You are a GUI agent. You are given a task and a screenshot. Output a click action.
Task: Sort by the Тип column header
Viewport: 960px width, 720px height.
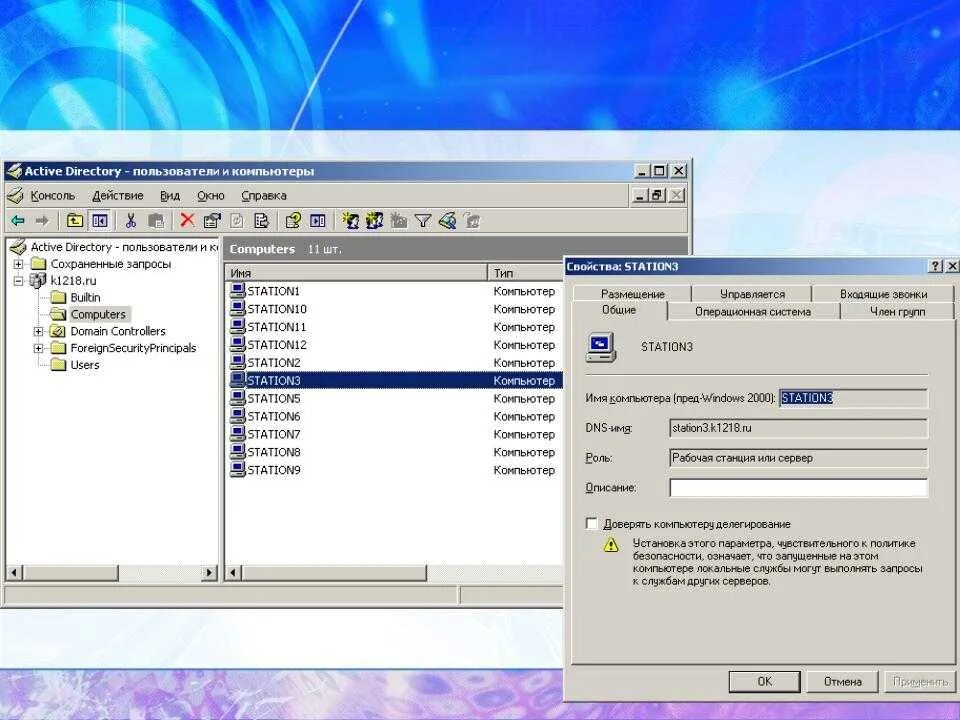point(525,273)
